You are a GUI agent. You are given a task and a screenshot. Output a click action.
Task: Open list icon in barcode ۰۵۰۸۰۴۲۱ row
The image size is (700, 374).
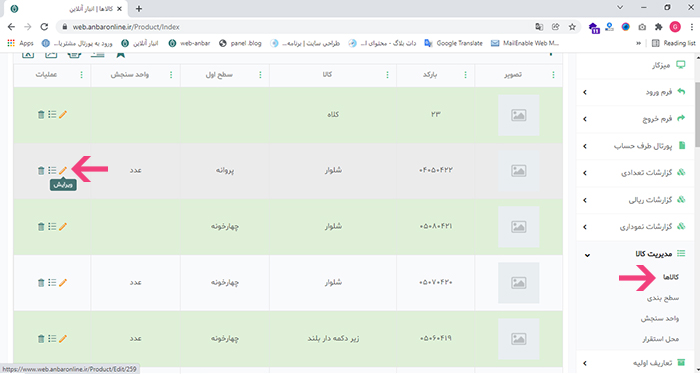click(52, 227)
